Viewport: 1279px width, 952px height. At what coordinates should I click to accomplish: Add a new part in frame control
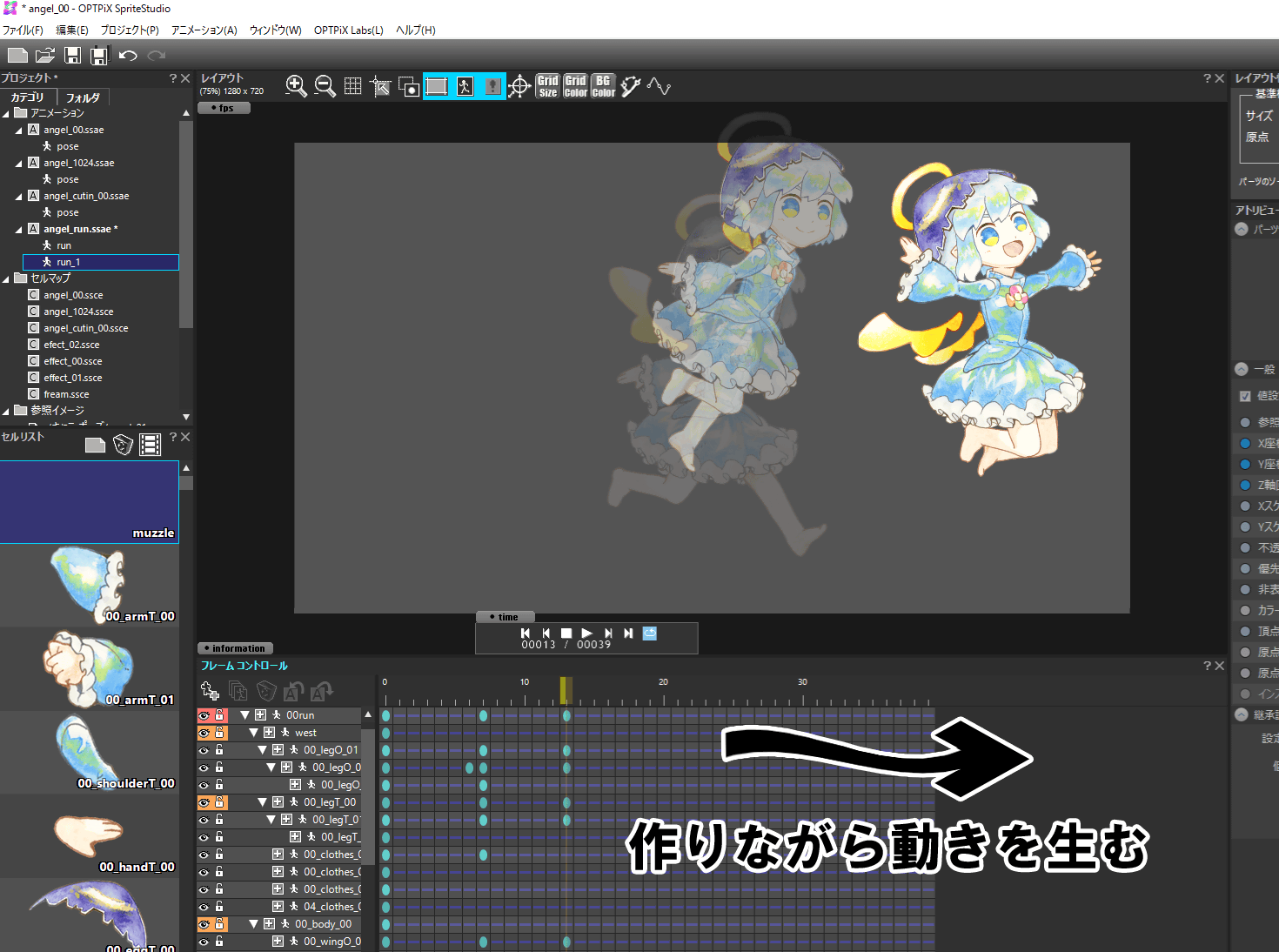[210, 691]
